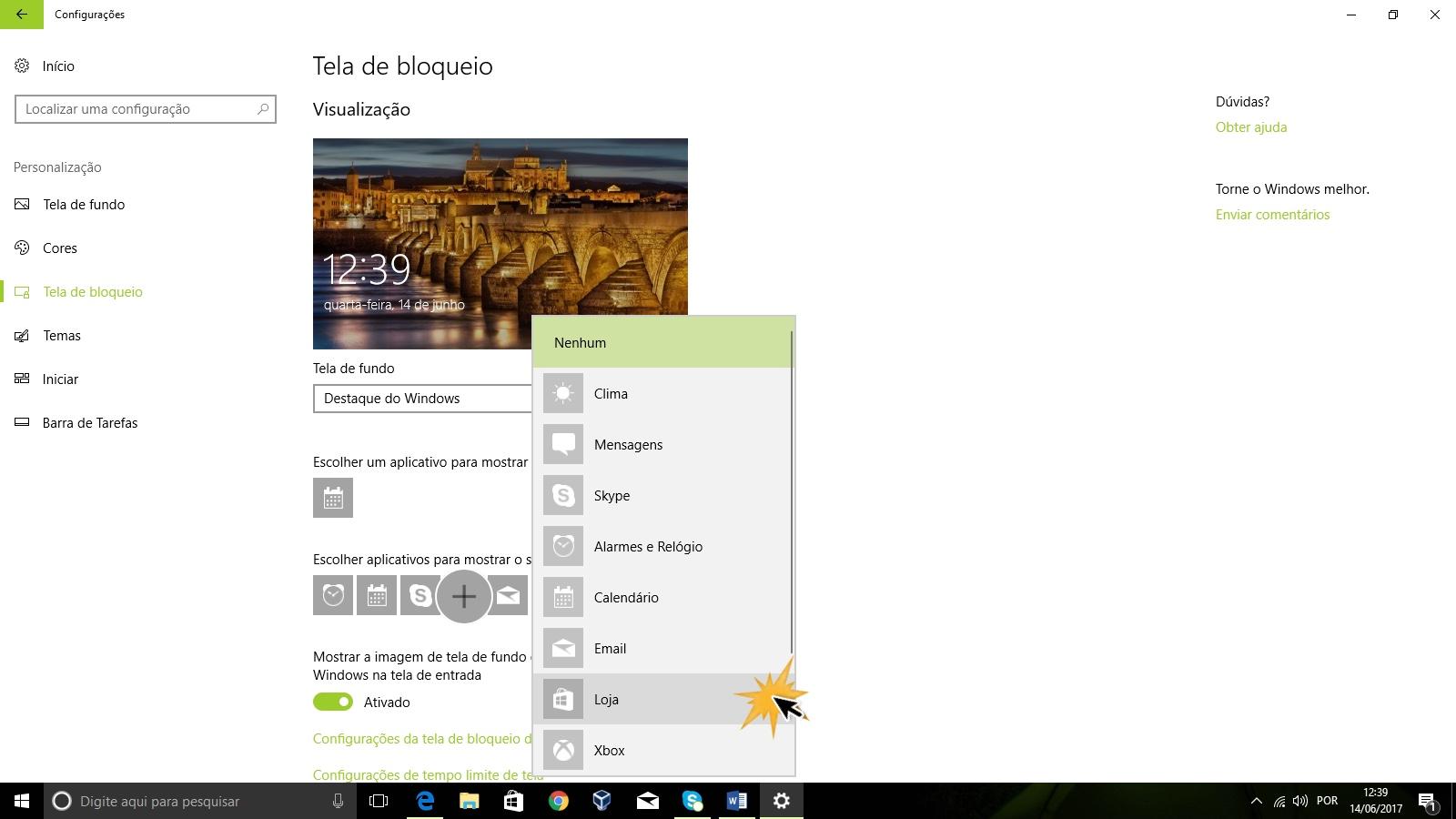1456x819 pixels.
Task: Choose Mensagens in the dropdown list
Action: pyautogui.click(x=662, y=445)
